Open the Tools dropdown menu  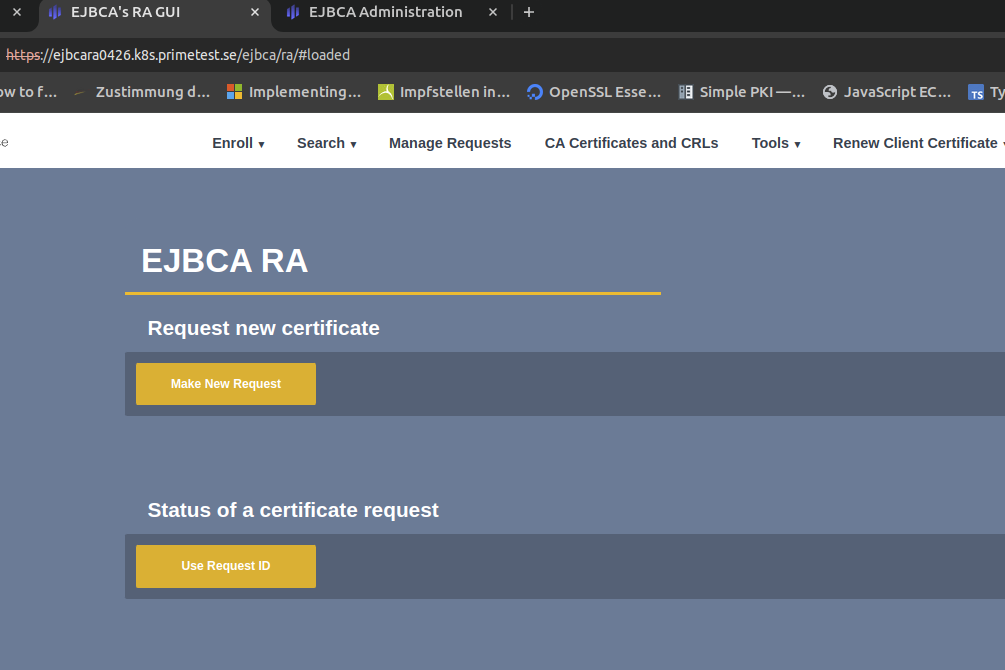click(775, 143)
